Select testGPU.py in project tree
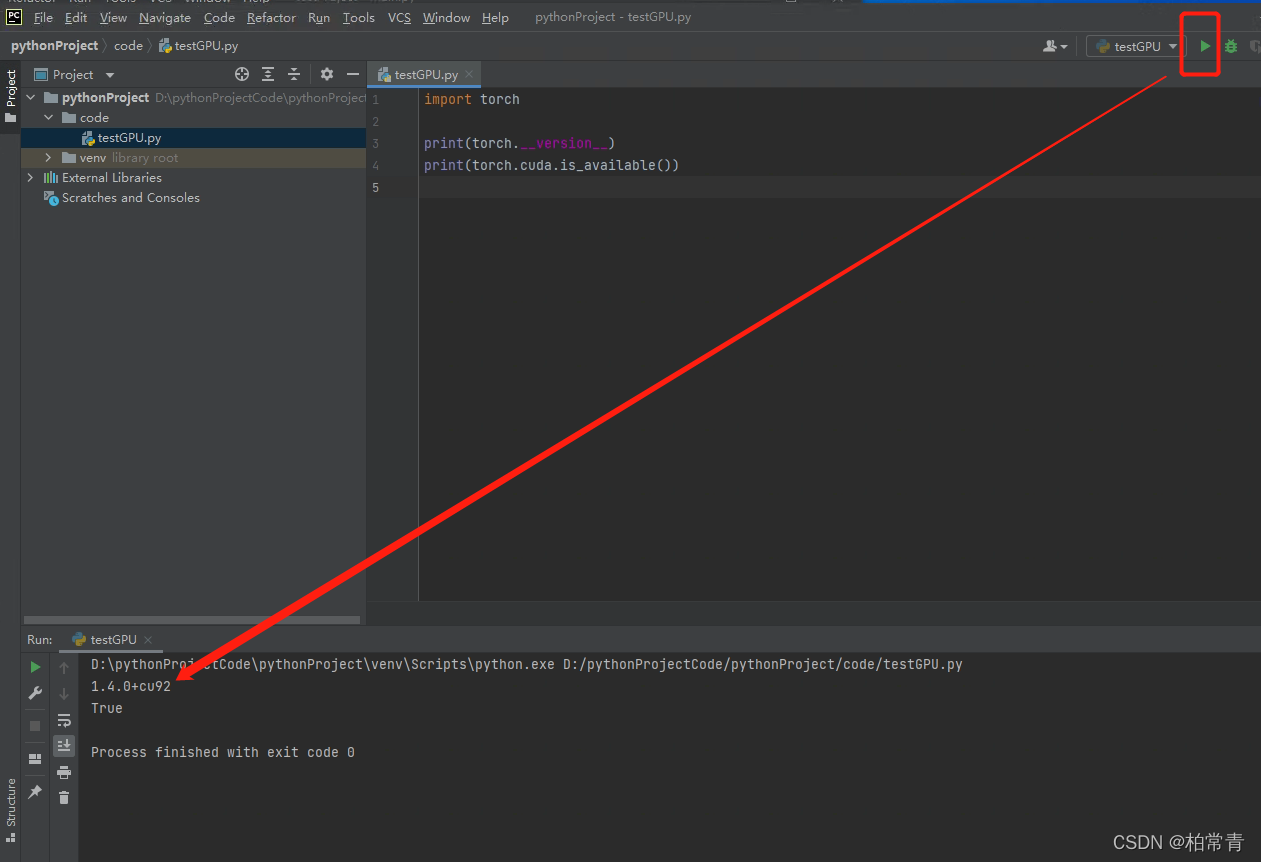This screenshot has width=1261, height=862. (x=129, y=138)
